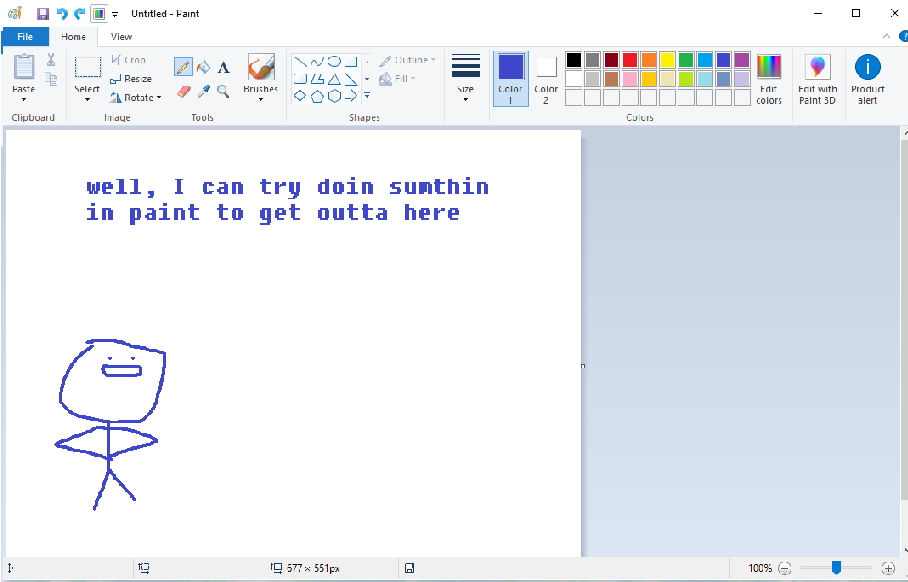
Task: Open the File menu
Action: pyautogui.click(x=24, y=37)
